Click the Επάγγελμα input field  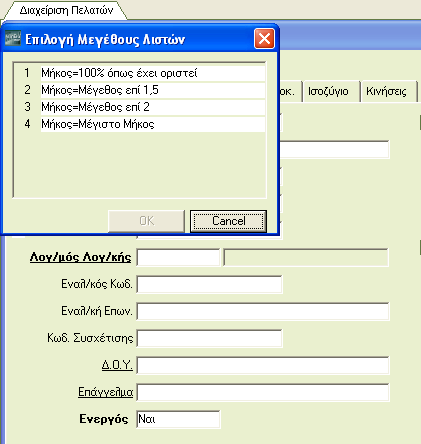point(263,392)
